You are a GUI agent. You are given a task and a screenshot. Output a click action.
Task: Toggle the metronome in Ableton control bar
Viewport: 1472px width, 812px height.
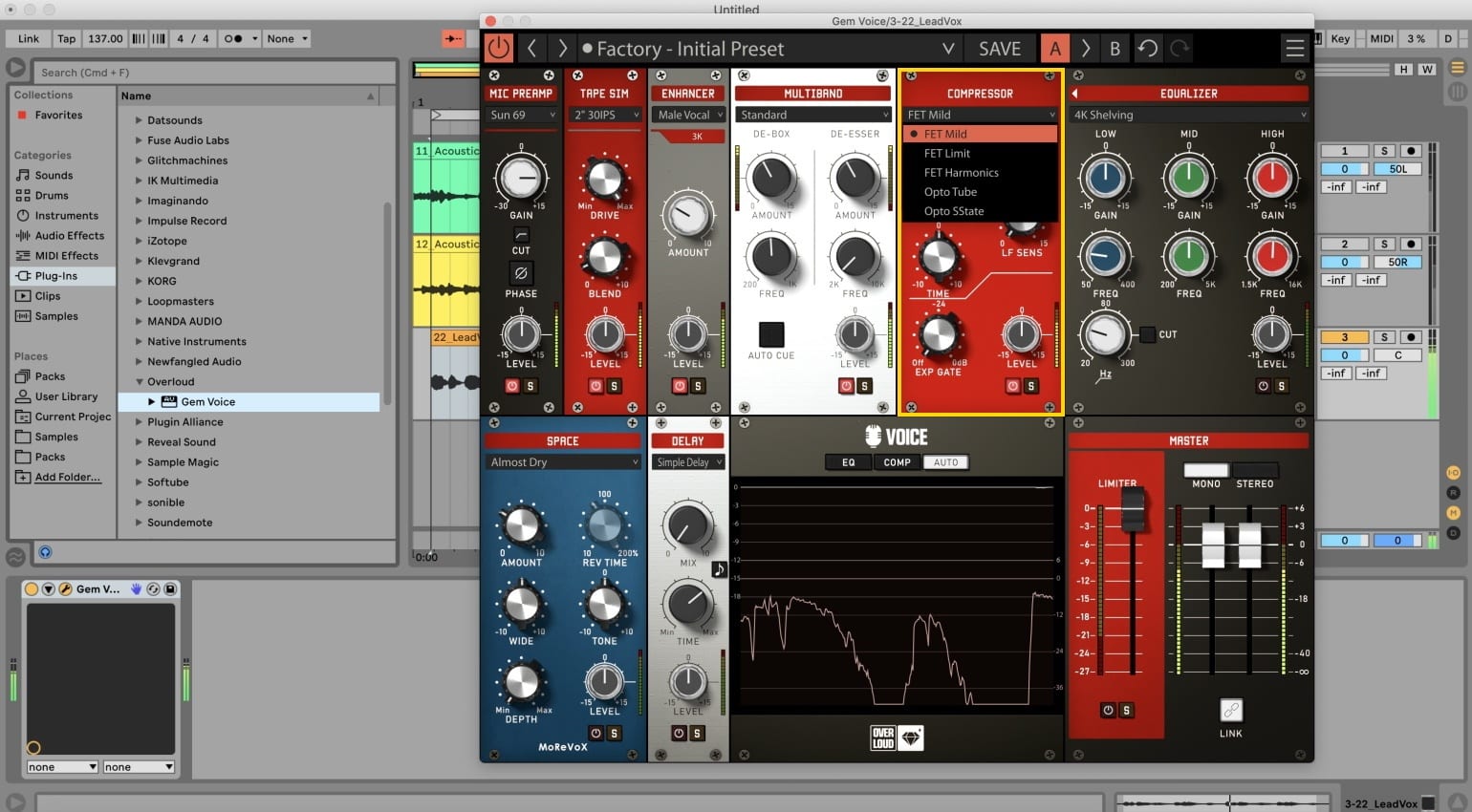232,39
